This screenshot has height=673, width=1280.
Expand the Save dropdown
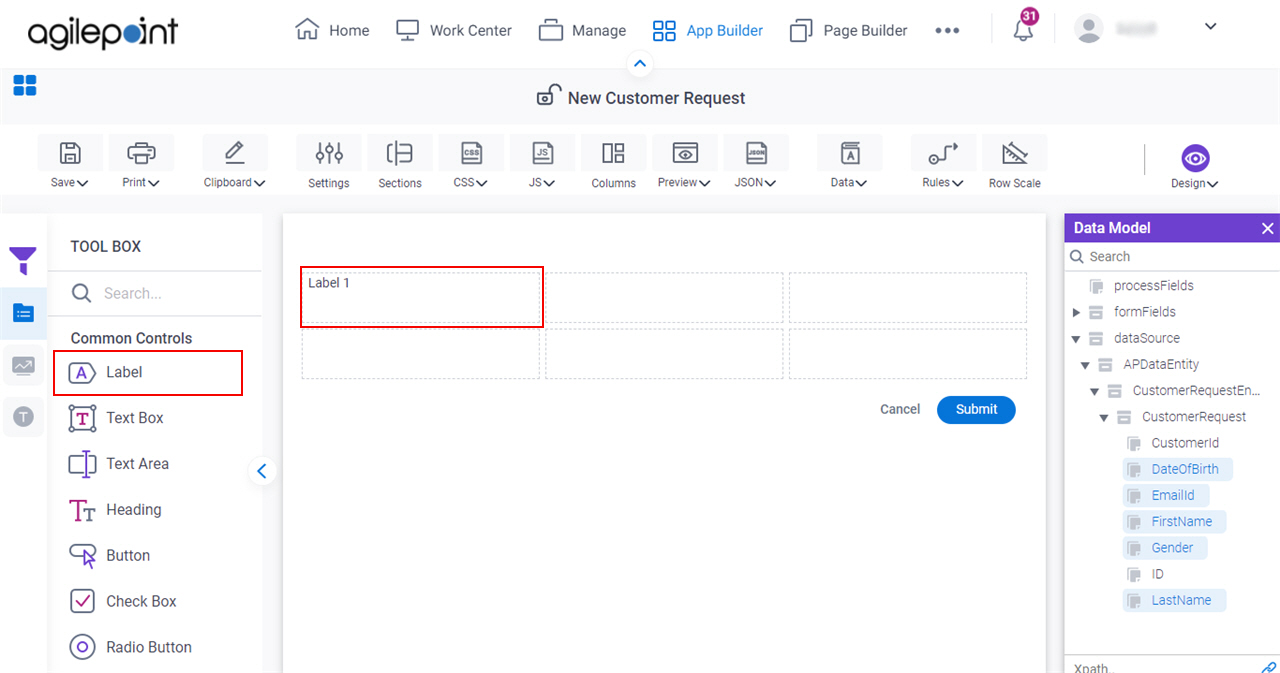[69, 182]
